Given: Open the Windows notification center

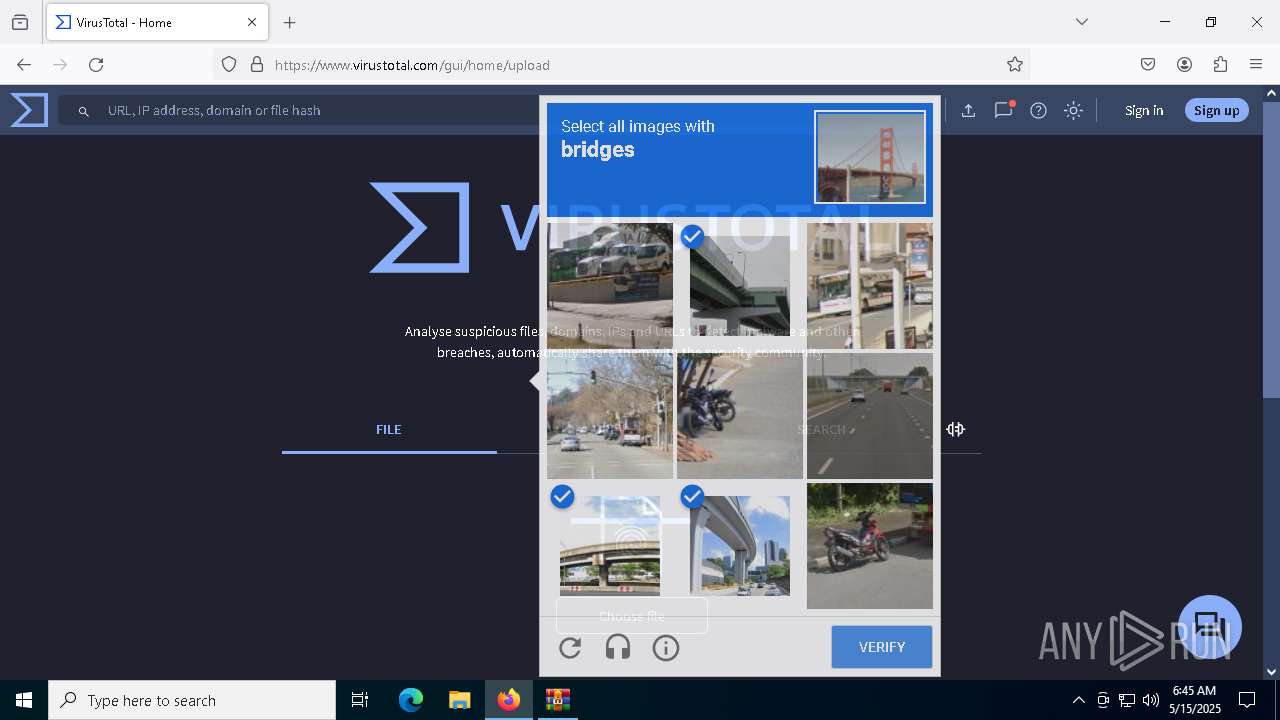Looking at the screenshot, I should [1247, 700].
